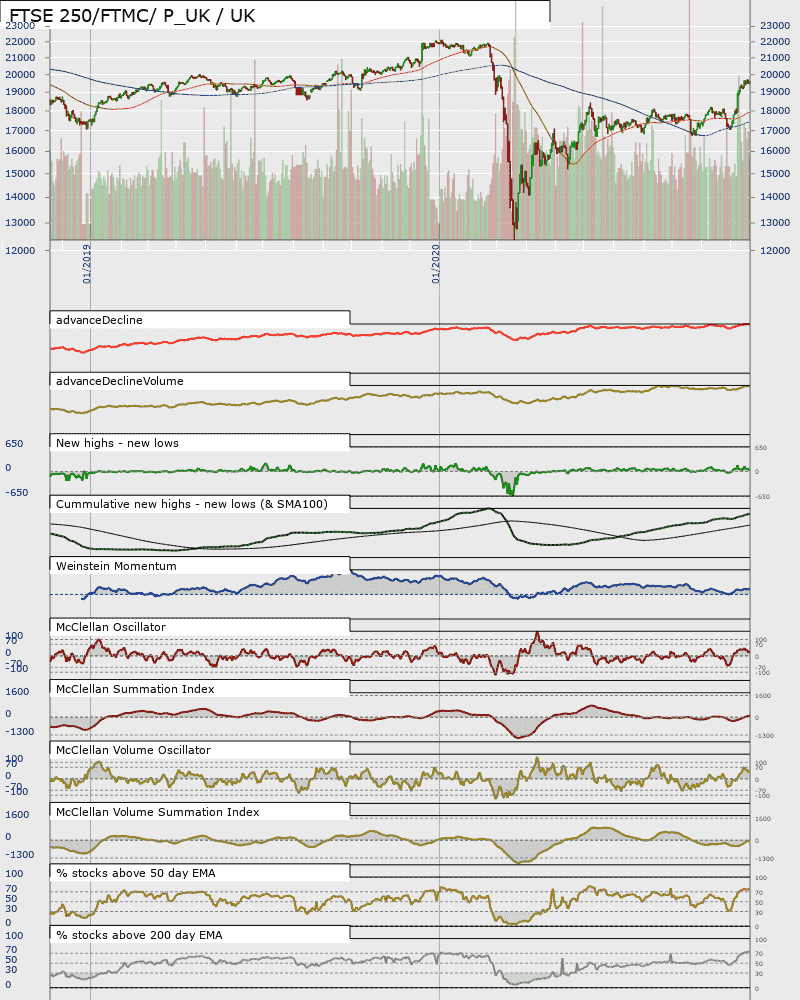Click 13000 on the right price axis
The height and width of the screenshot is (1000, 800).
click(775, 223)
